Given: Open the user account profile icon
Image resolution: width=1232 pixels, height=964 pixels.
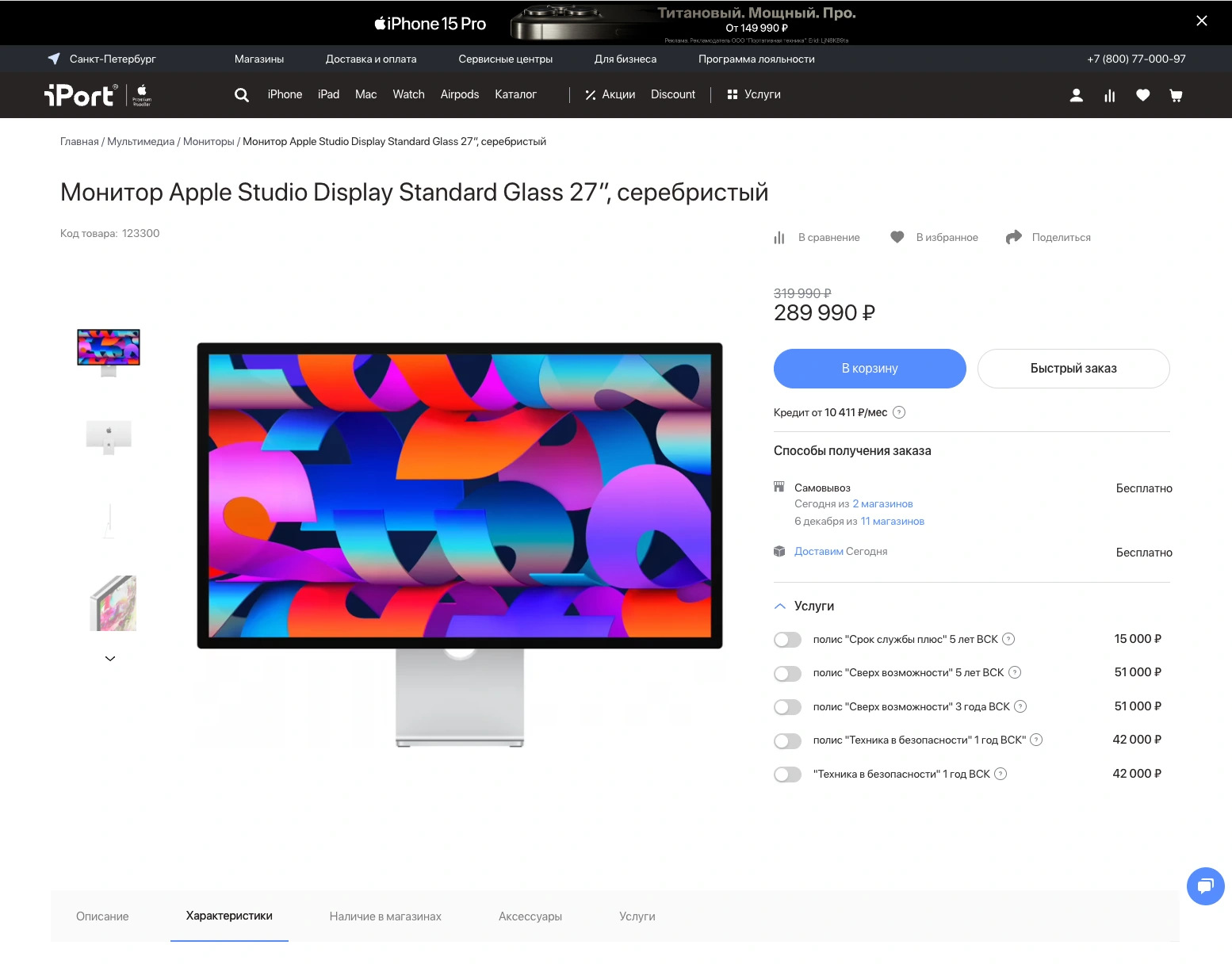Looking at the screenshot, I should [x=1076, y=95].
